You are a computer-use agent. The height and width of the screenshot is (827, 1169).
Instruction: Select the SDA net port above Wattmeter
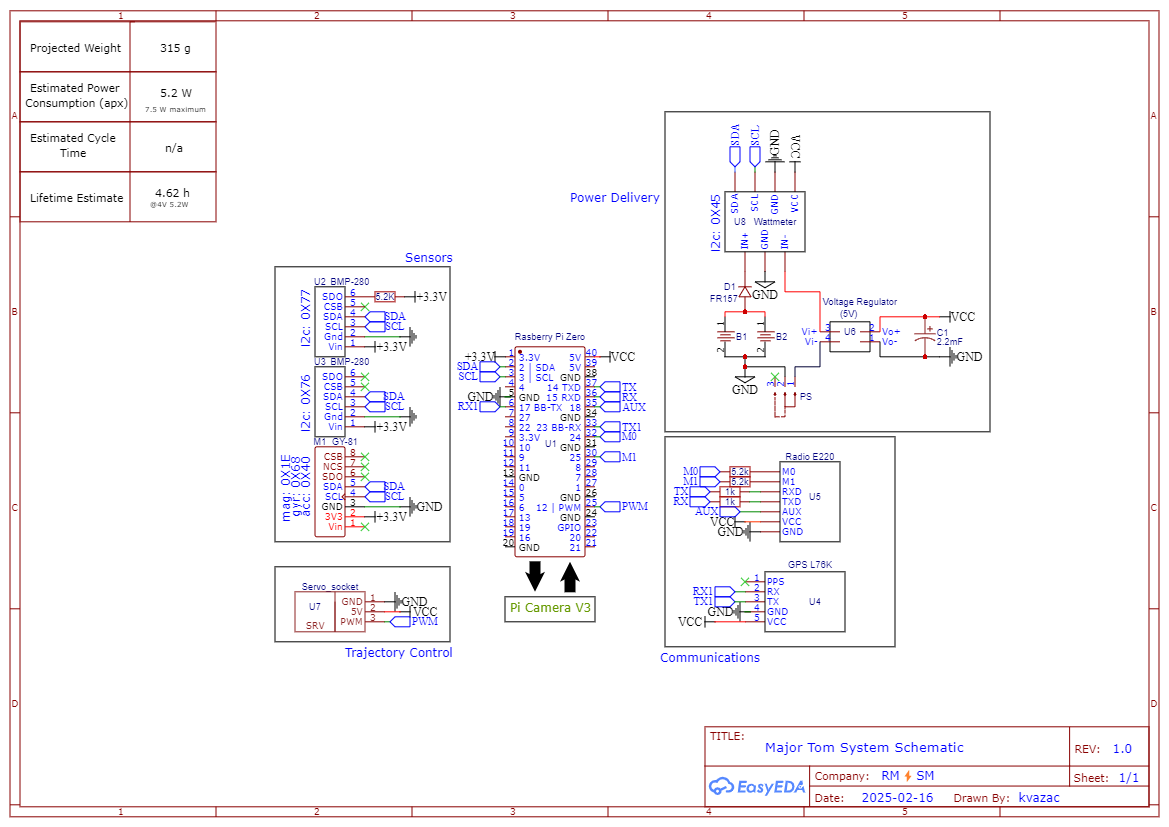734,146
